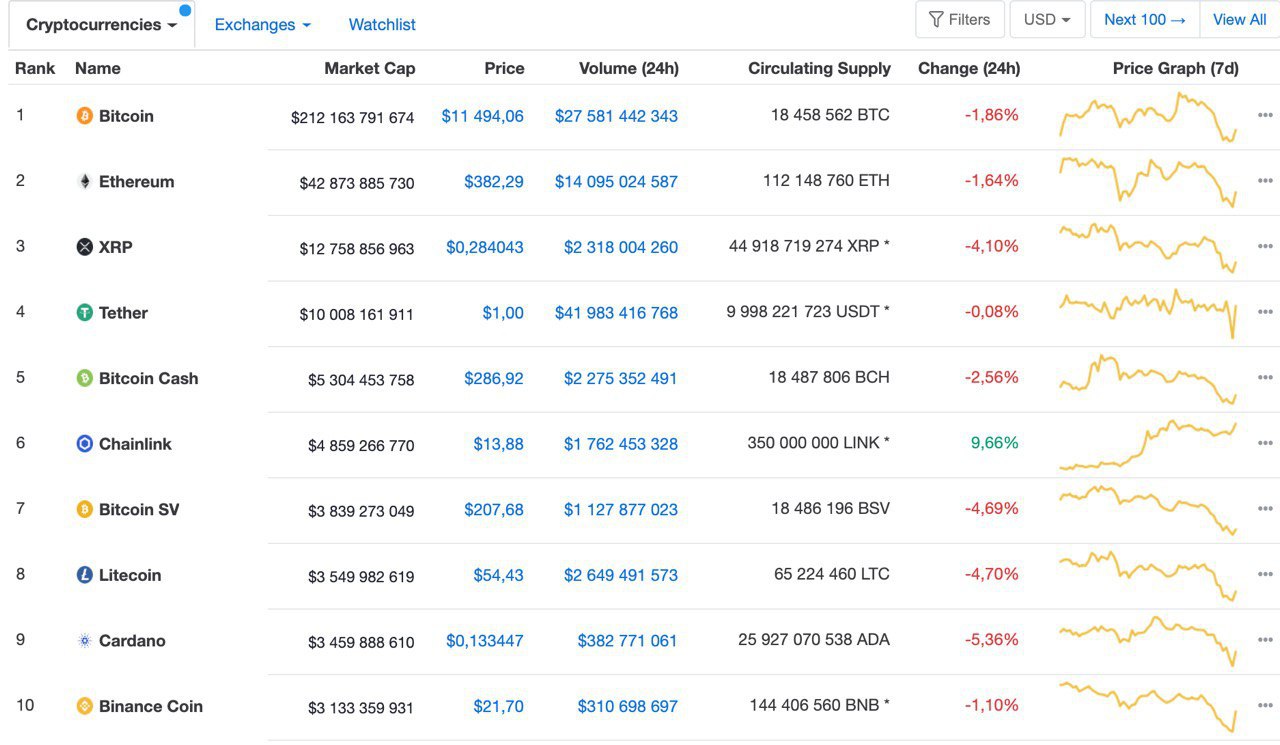
Task: Click Cardano price $0,133447
Action: click(x=485, y=641)
